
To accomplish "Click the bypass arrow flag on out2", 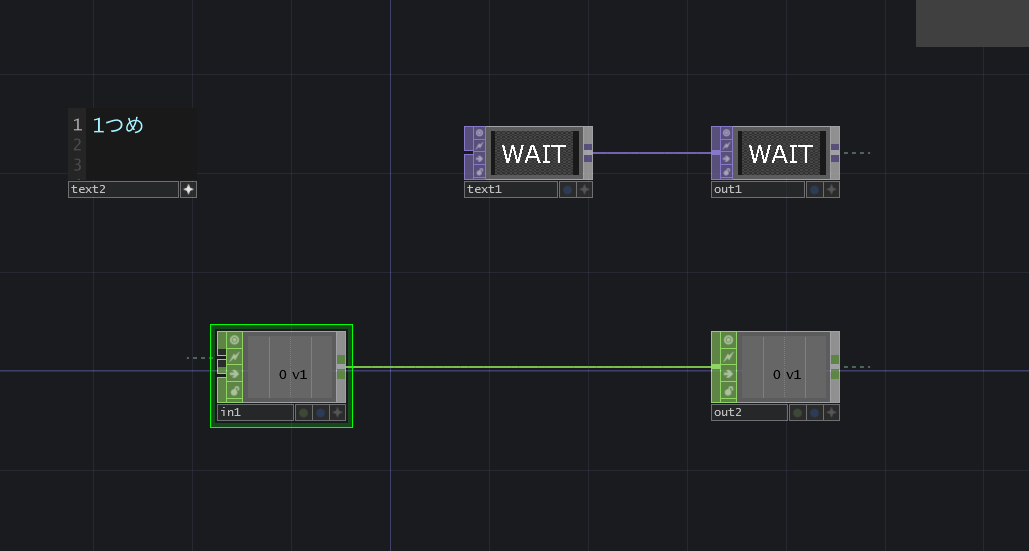I will tap(728, 373).
